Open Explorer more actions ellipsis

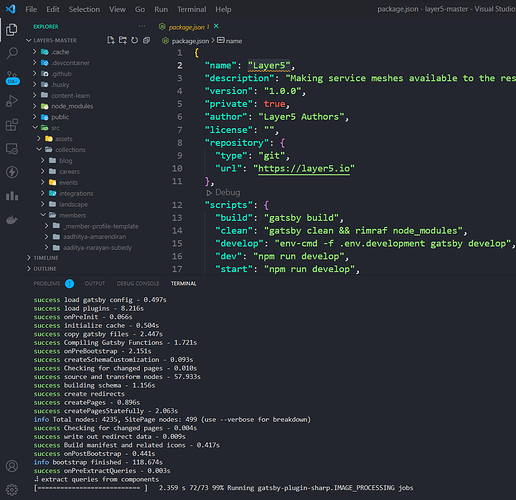[x=142, y=26]
